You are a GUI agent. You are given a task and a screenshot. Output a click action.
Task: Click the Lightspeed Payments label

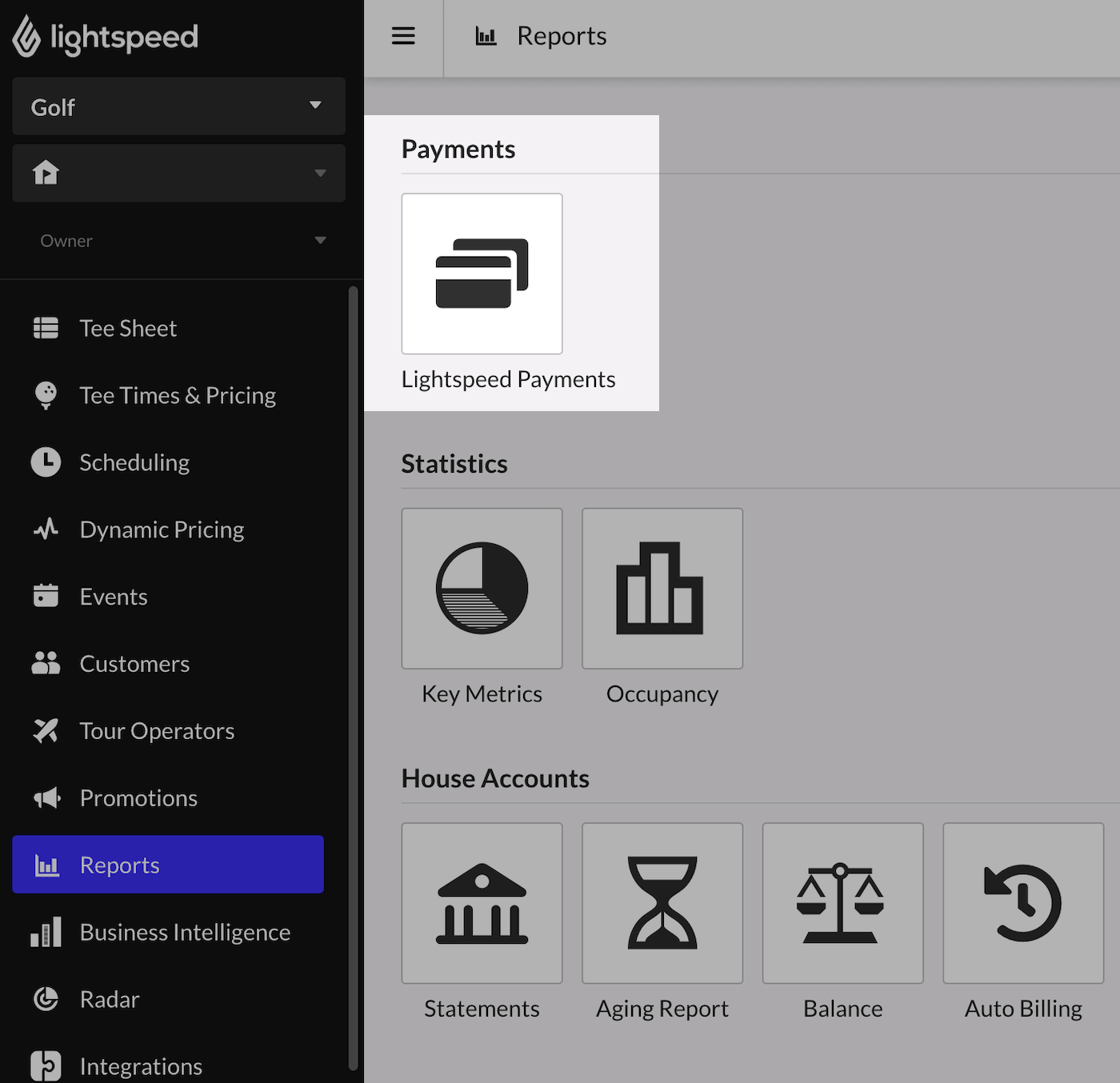coord(508,379)
